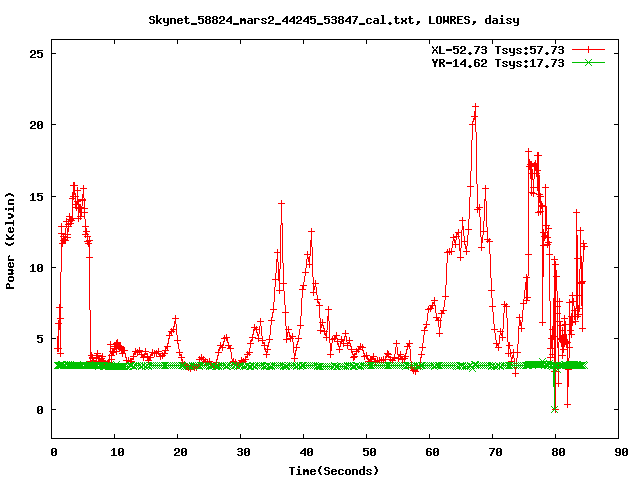The image size is (640, 480).
Task: Click the Power (Kelvin) axis label
Action: point(10,241)
